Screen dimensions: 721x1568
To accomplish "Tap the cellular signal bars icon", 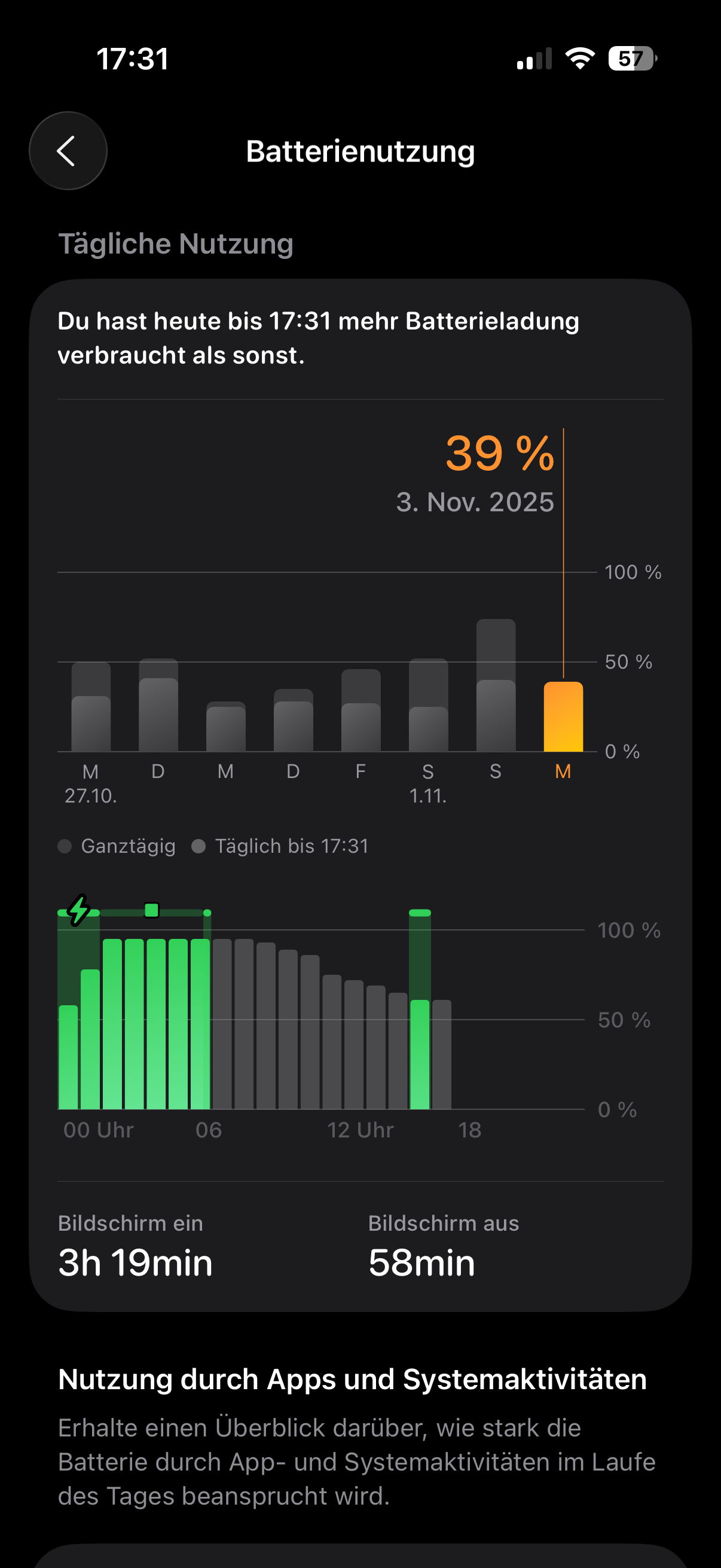I will pyautogui.click(x=534, y=59).
